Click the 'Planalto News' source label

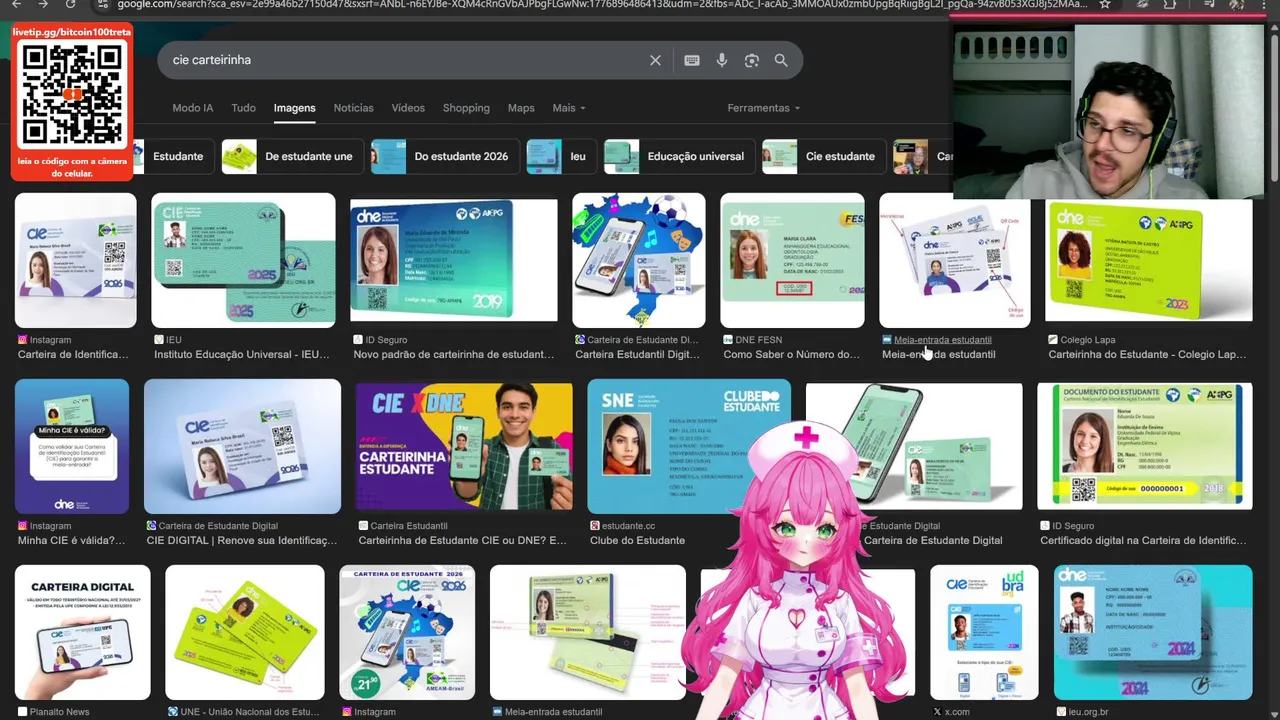pyautogui.click(x=60, y=712)
